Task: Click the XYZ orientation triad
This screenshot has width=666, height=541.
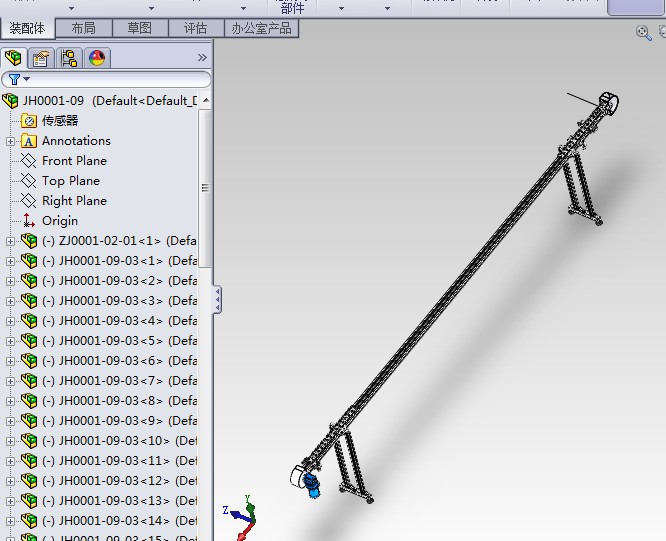Action: pyautogui.click(x=242, y=516)
